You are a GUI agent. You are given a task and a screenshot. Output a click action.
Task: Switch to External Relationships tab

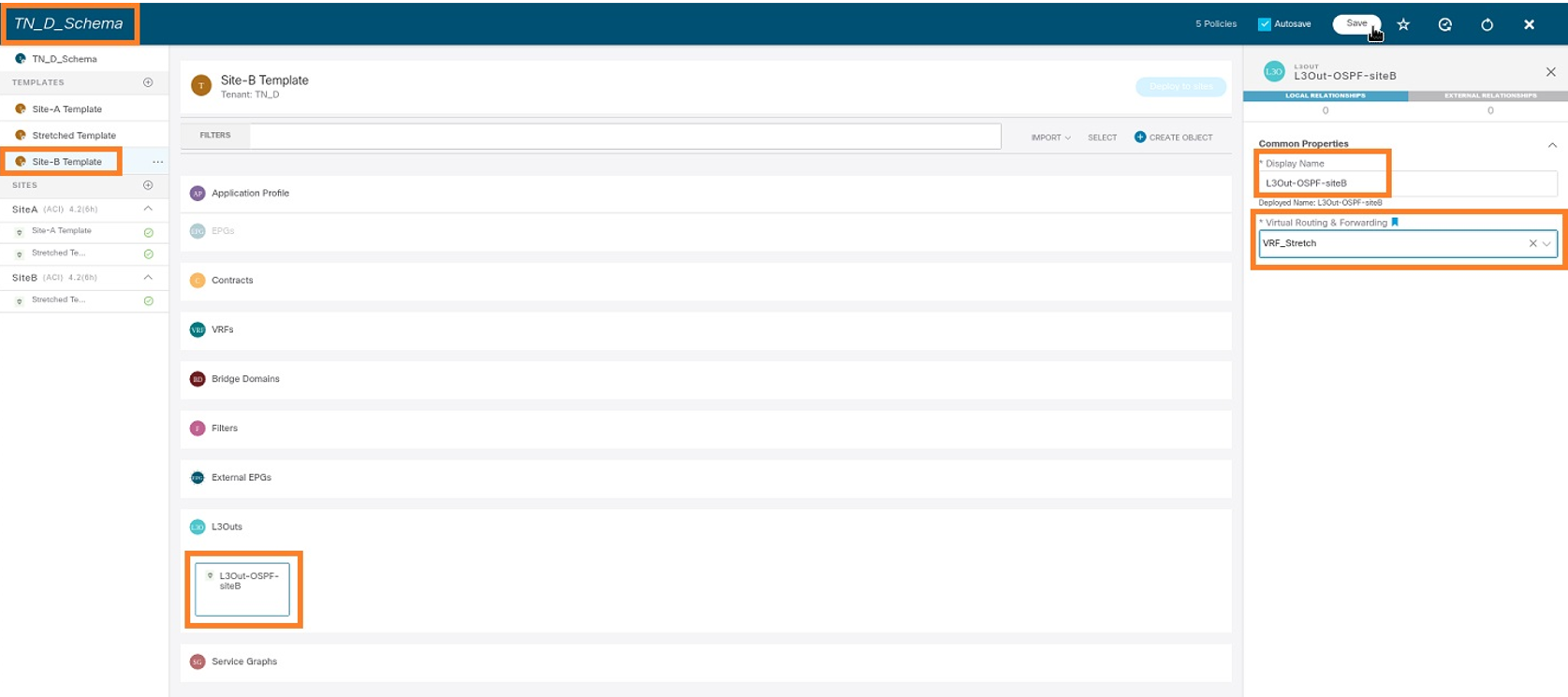point(1489,95)
